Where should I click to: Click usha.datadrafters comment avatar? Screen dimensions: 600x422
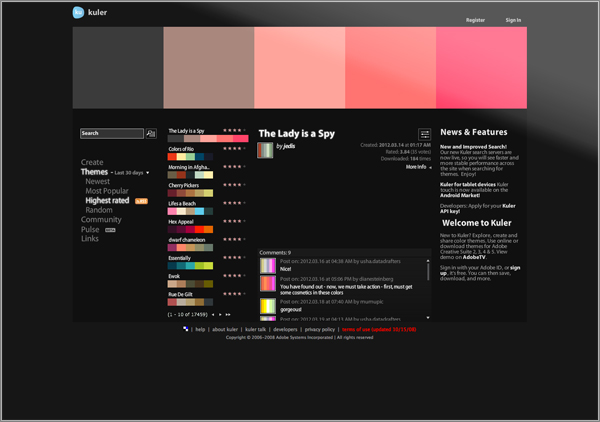(268, 266)
